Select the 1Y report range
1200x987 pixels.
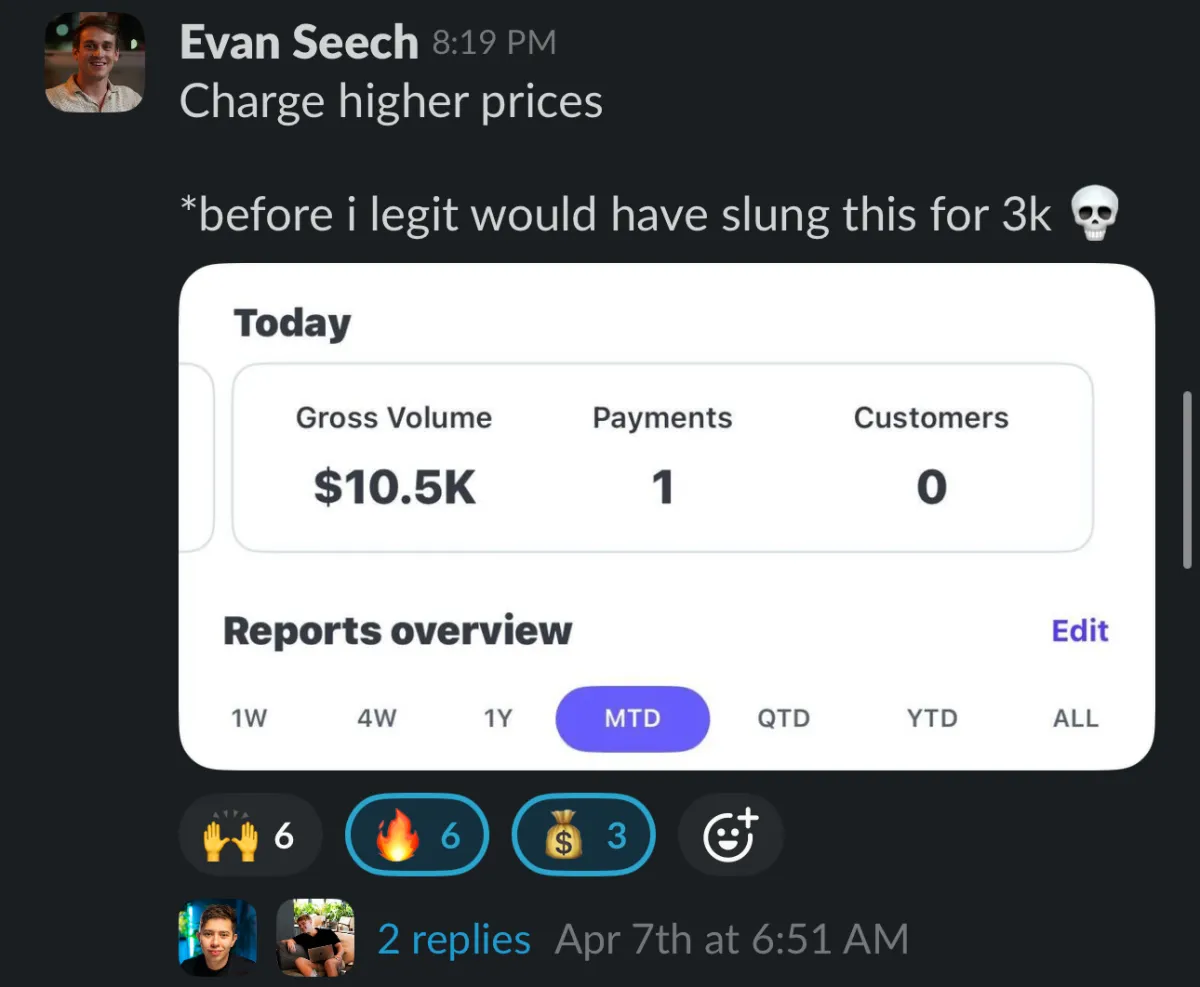[497, 718]
